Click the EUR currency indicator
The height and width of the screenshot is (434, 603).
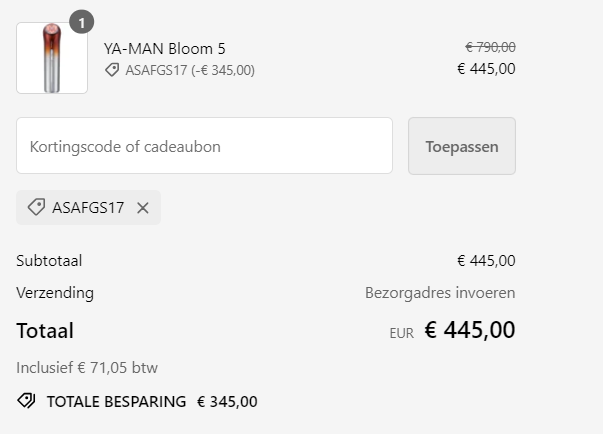point(401,333)
